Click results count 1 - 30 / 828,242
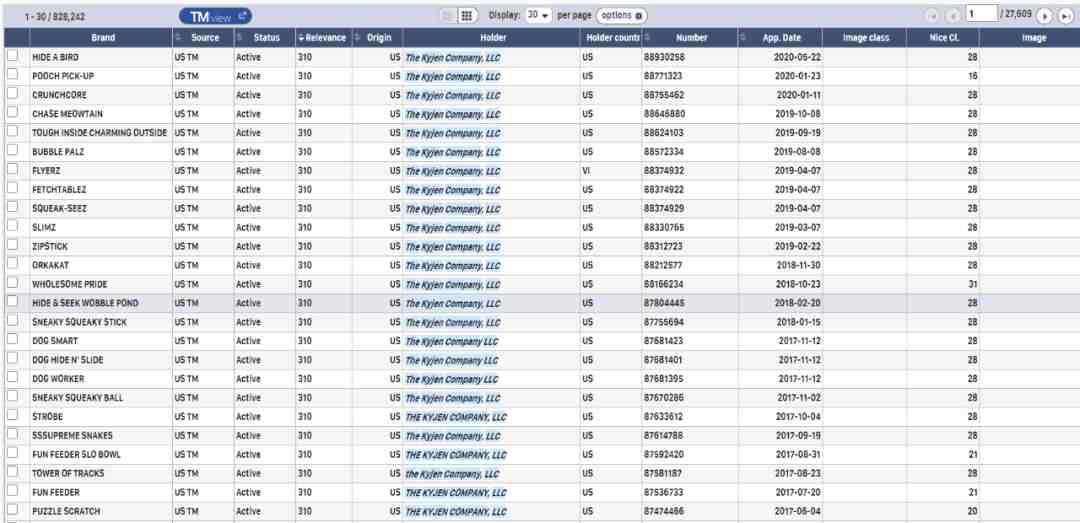 point(55,16)
